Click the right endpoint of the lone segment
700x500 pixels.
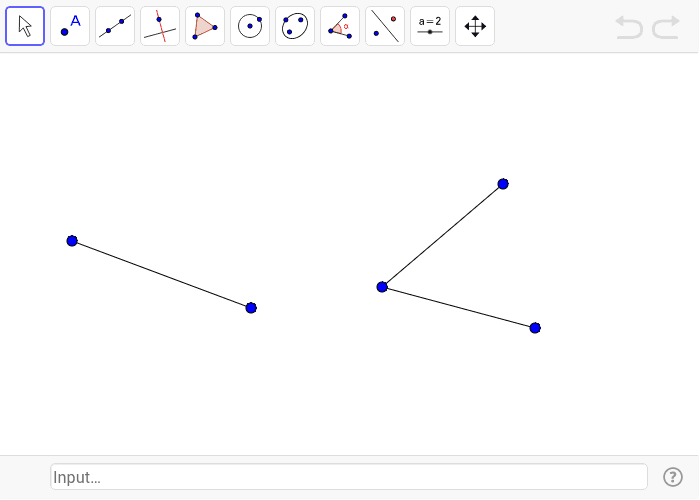(251, 308)
